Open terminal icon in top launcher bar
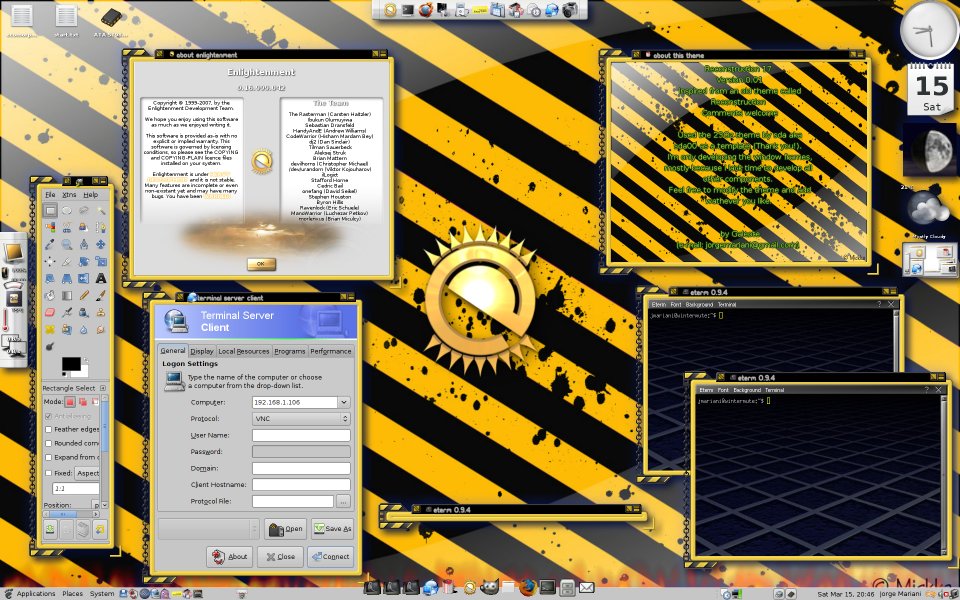The width and height of the screenshot is (960, 600). [x=407, y=10]
